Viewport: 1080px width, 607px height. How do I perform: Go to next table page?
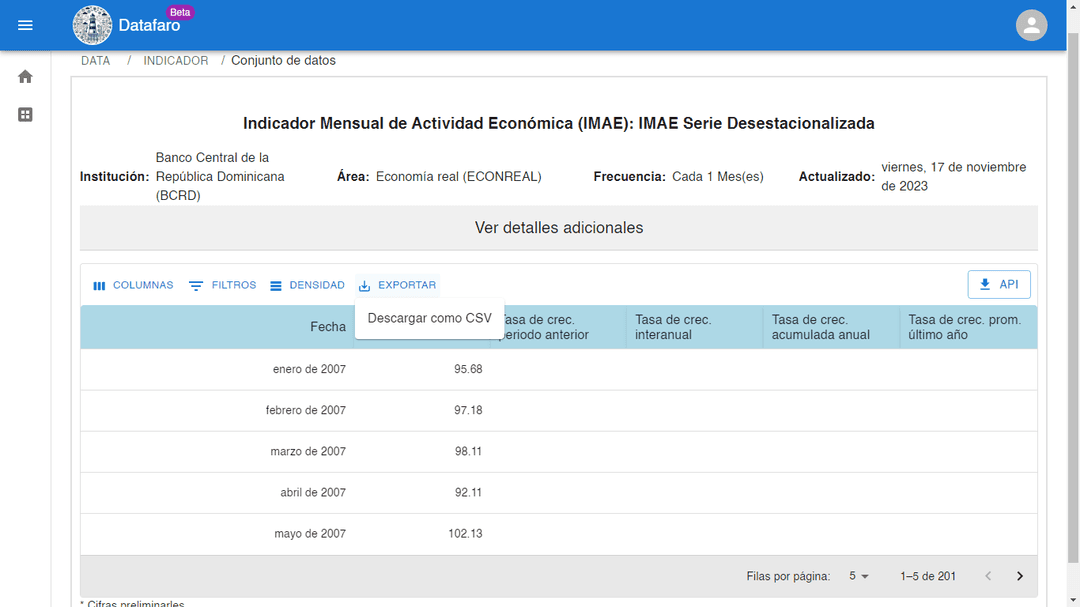pyautogui.click(x=1020, y=576)
